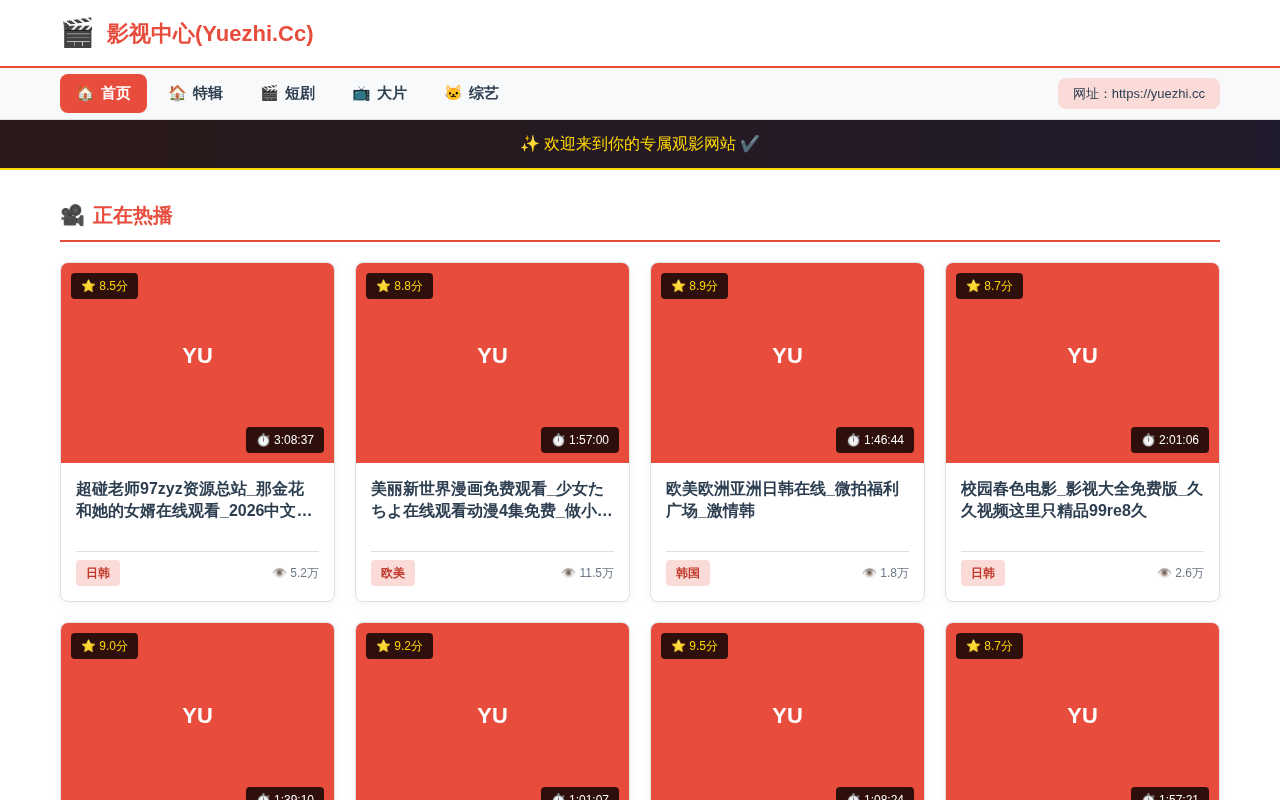
Task: Click the 影视中心(Yuezhi.Cc) site title
Action: (210, 34)
